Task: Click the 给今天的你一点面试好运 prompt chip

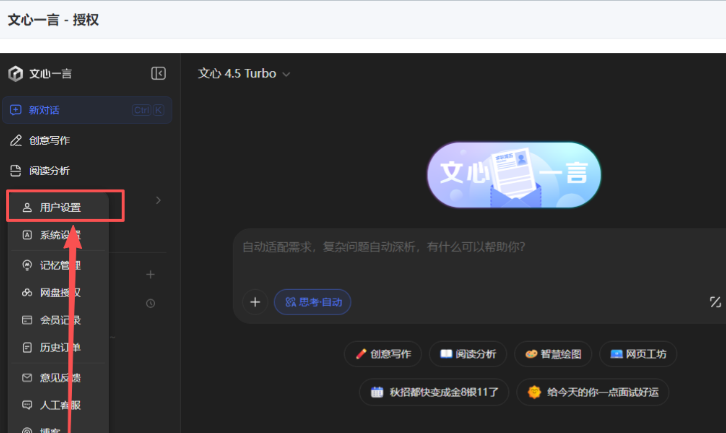Action: 593,392
